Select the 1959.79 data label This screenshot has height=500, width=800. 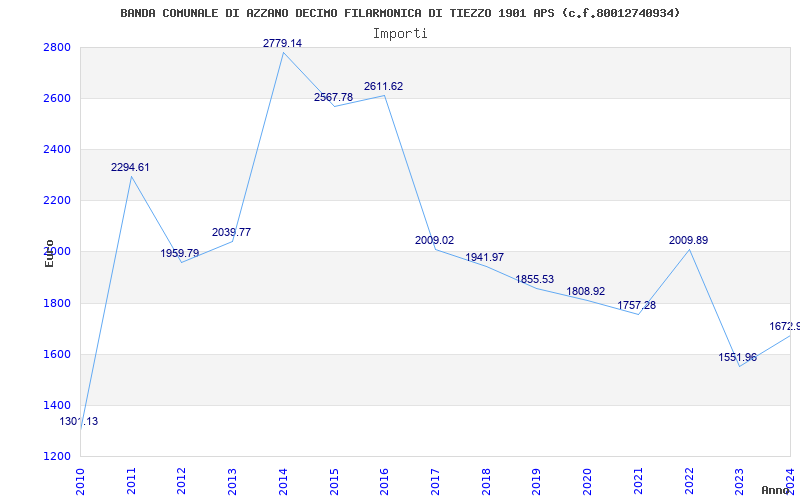[x=180, y=253]
